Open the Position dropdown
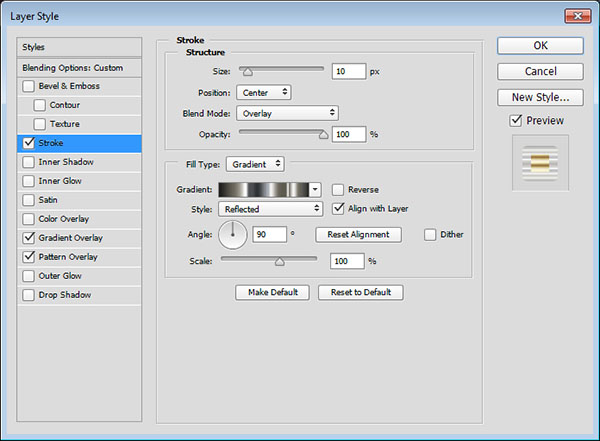 click(263, 92)
